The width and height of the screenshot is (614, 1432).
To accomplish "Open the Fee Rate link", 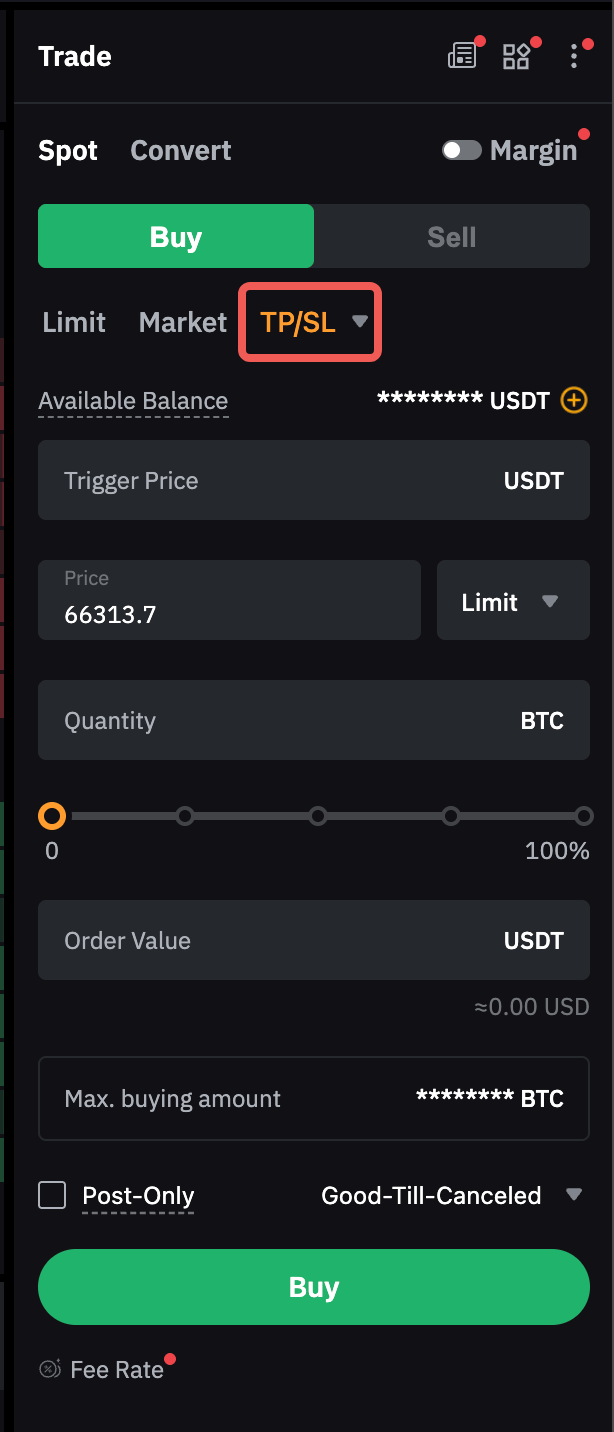I will coord(117,1369).
